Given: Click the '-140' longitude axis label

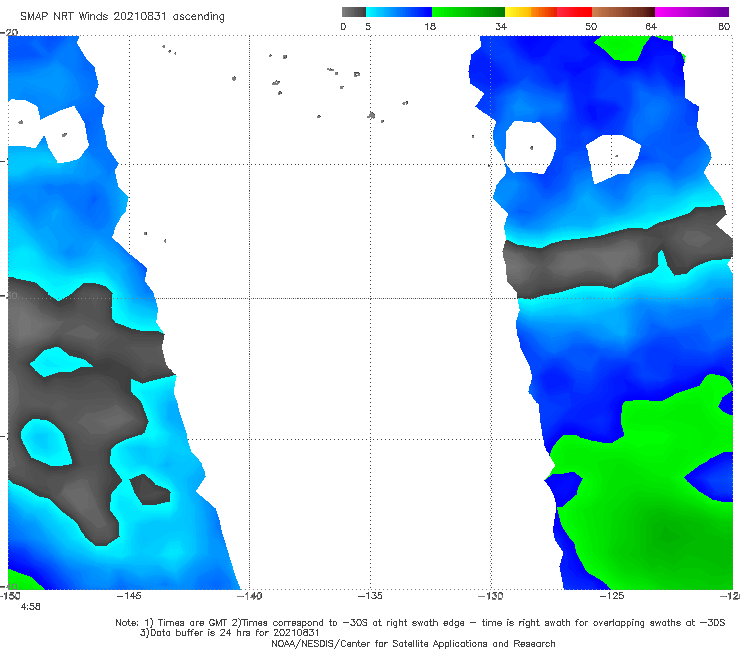Looking at the screenshot, I should (249, 596).
